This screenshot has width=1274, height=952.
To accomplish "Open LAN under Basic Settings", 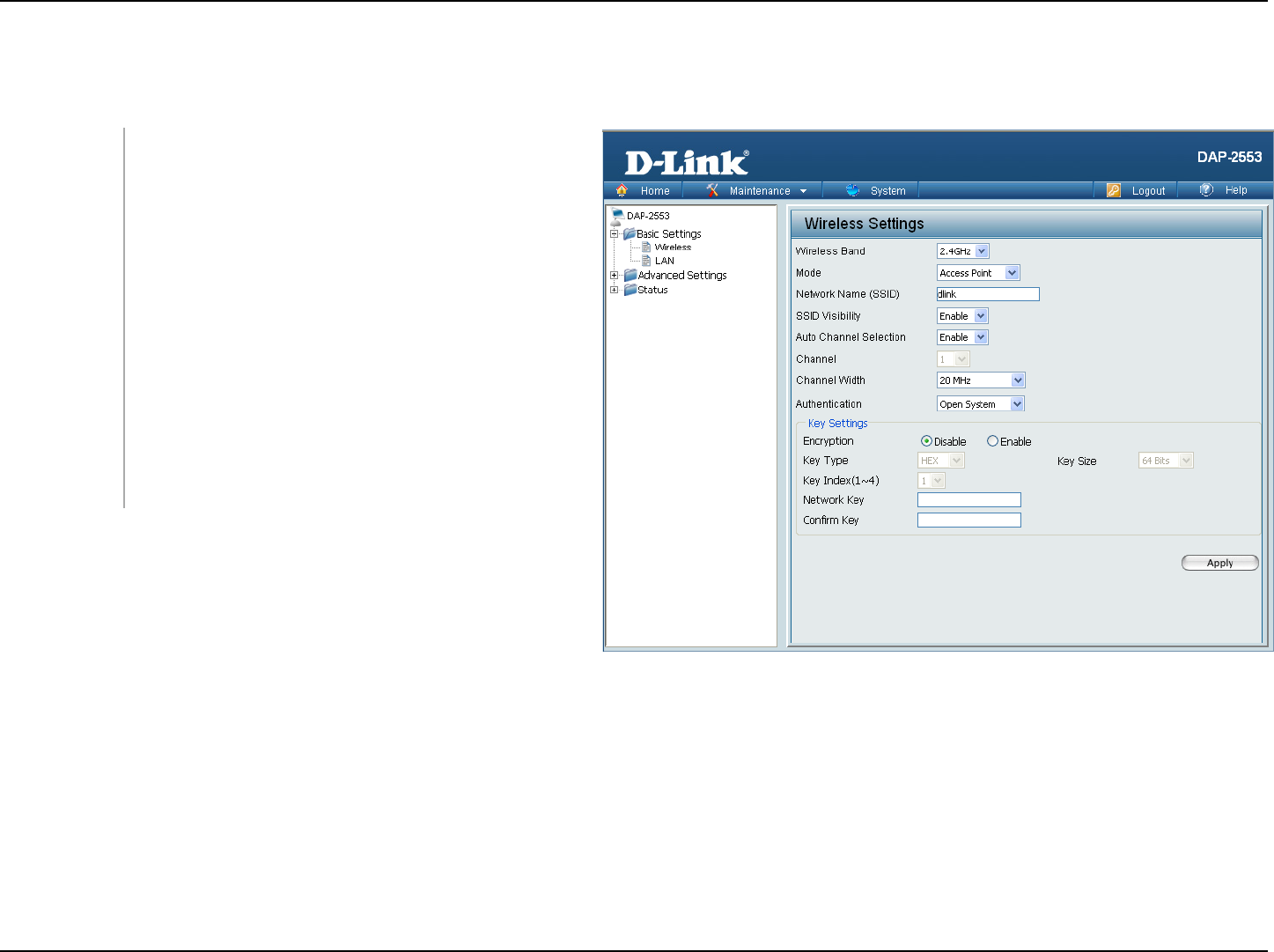I will click(x=665, y=261).
